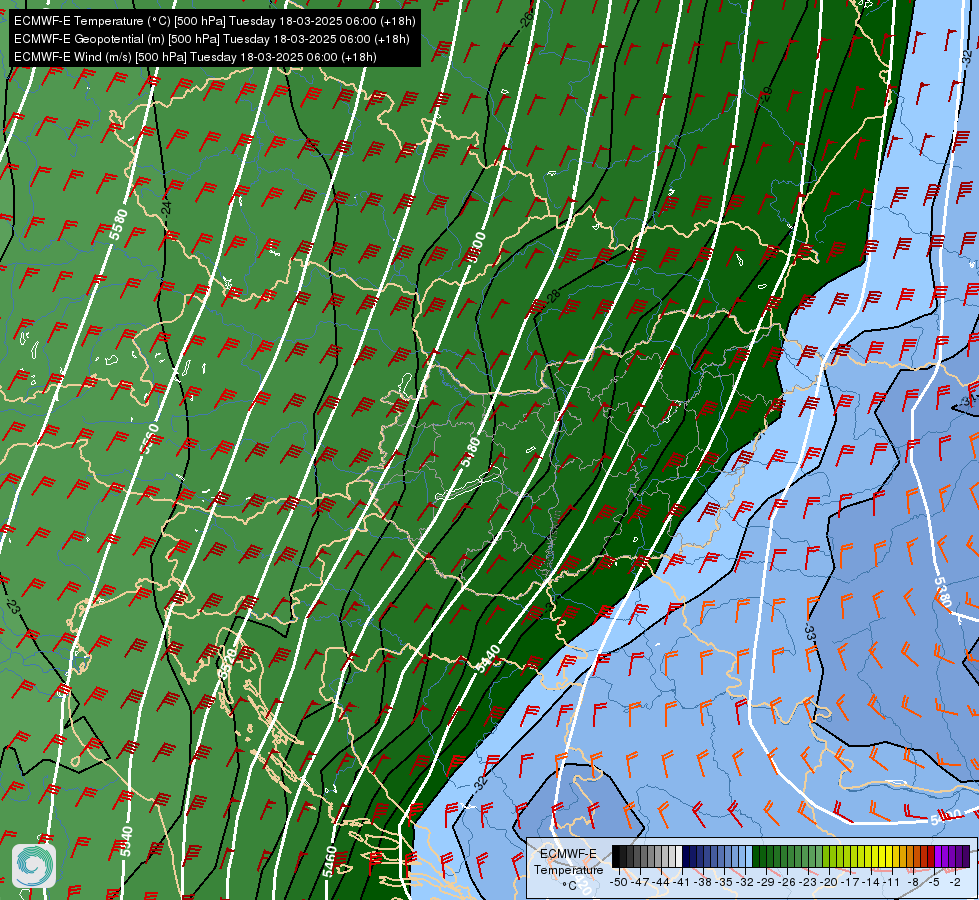Pick the red swatch left of the purple swatches
The image size is (979, 900).
931,856
